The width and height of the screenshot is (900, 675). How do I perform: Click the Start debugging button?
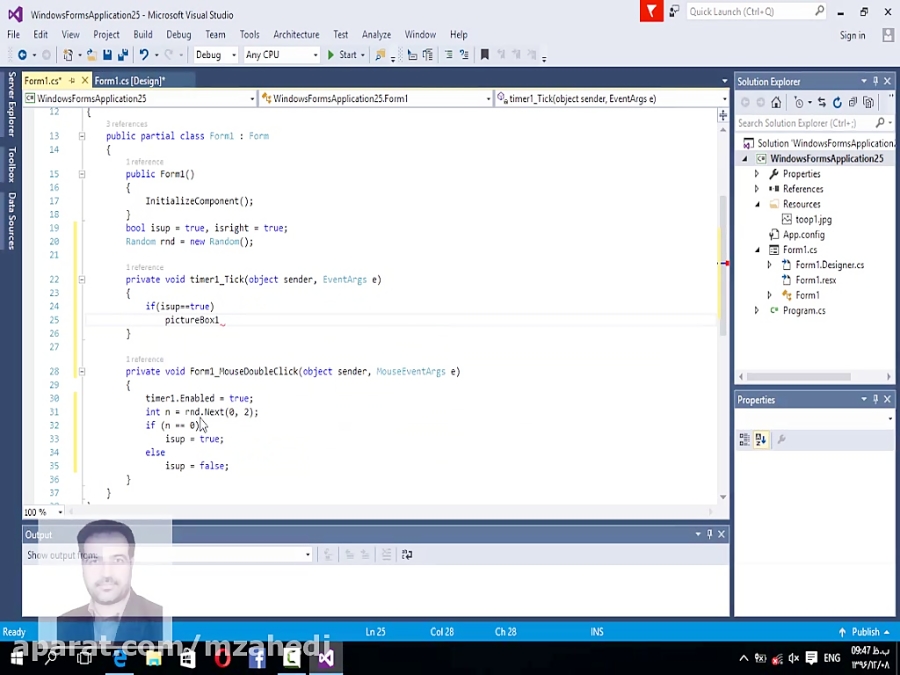click(342, 55)
